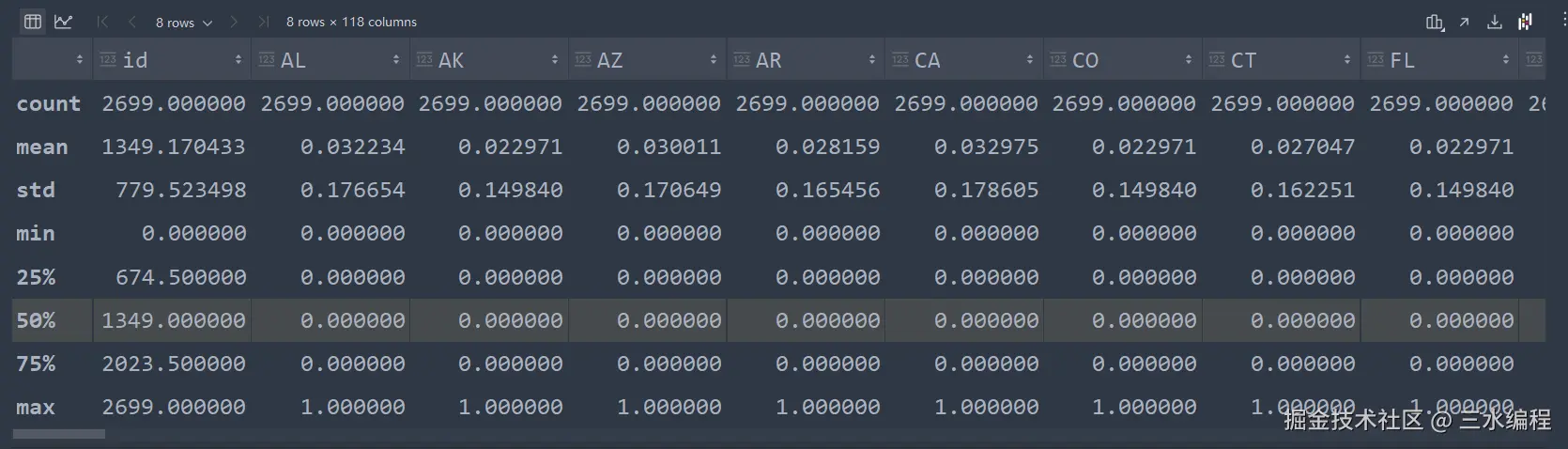Click the AZ mean cell 0.030011
The height and width of the screenshot is (449, 1568).
point(669,147)
